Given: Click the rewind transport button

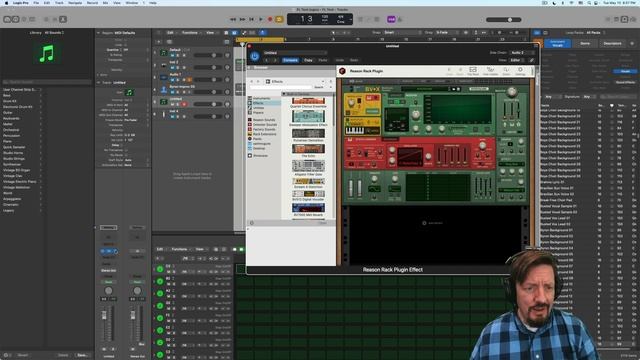Looking at the screenshot, I should coord(233,19).
